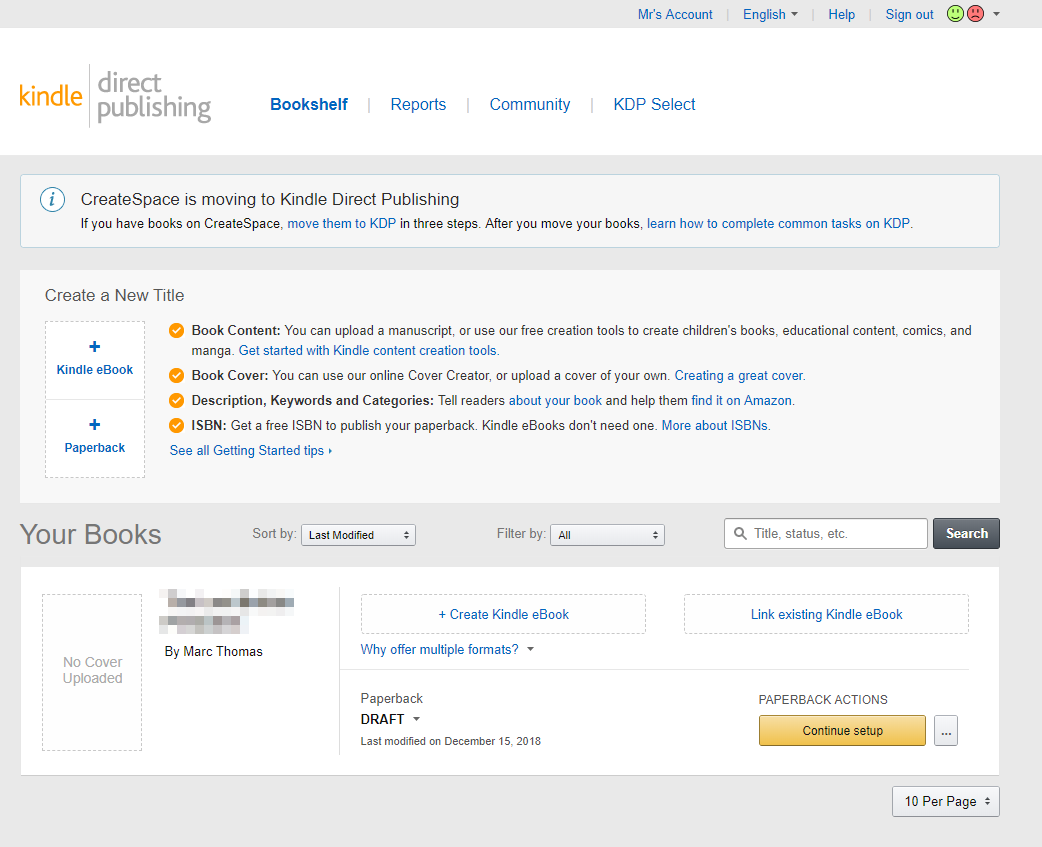The height and width of the screenshot is (847, 1042).
Task: Click the PAPERBACK ACTIONS label
Action: click(x=823, y=700)
